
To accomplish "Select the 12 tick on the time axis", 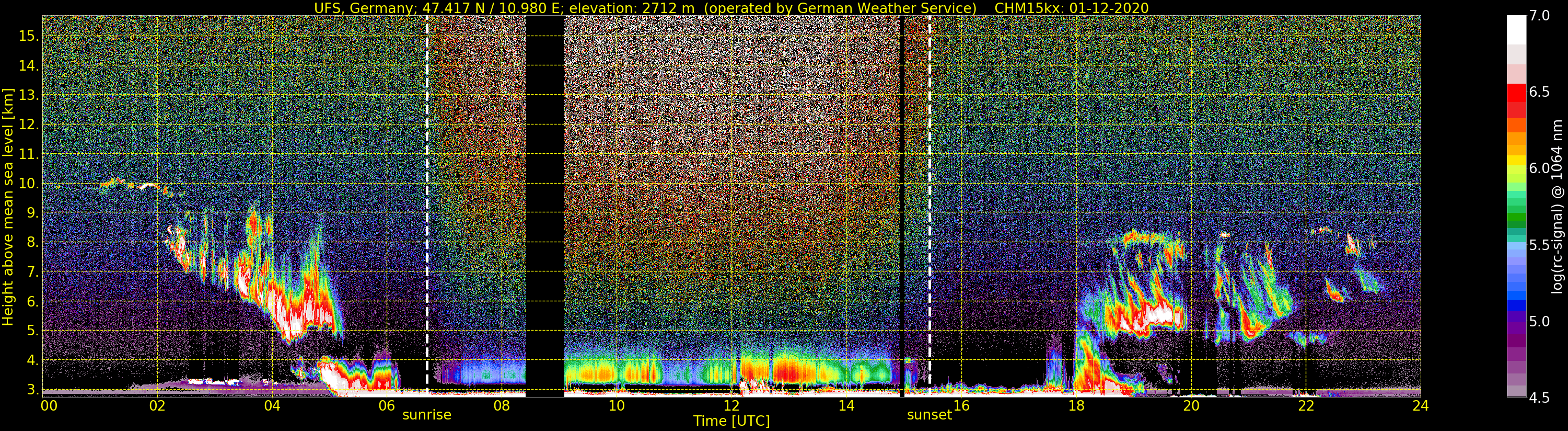I will click(x=731, y=405).
